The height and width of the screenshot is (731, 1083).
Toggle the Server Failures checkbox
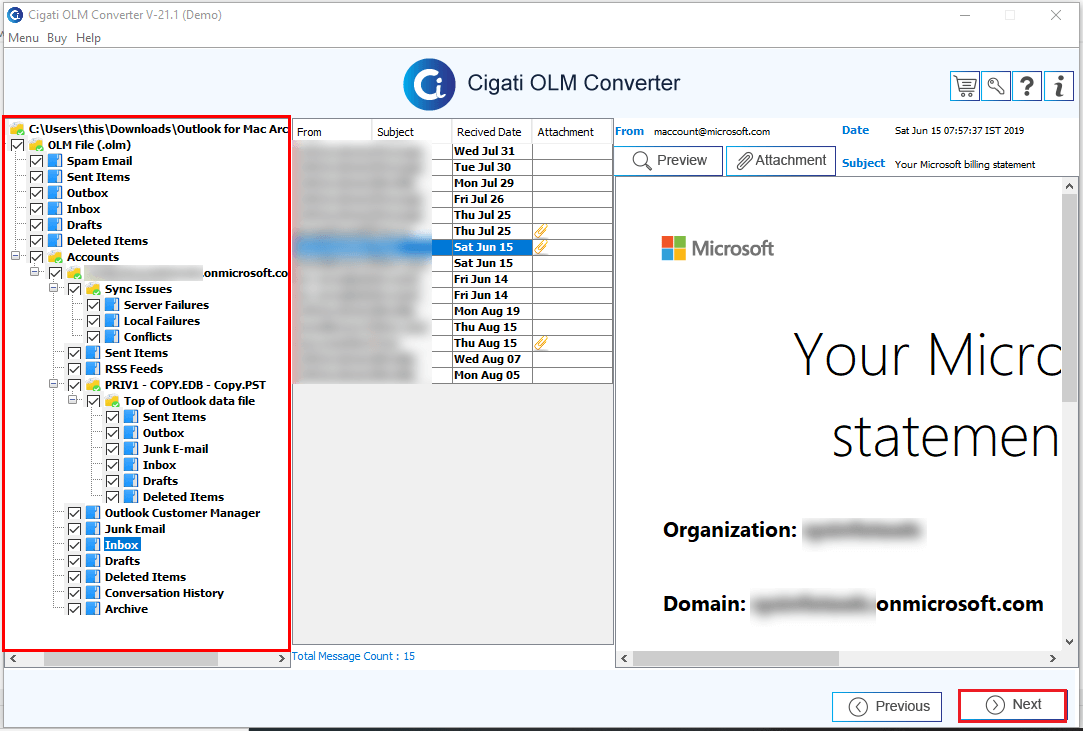pos(94,305)
